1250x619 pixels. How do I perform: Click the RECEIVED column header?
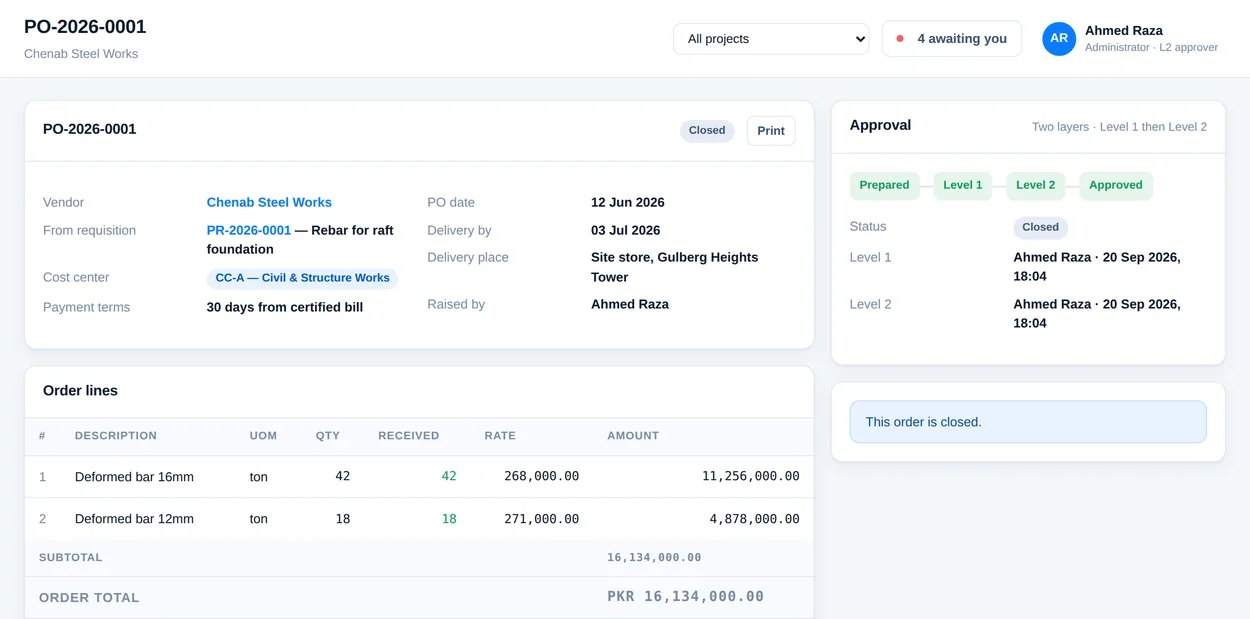pos(408,436)
